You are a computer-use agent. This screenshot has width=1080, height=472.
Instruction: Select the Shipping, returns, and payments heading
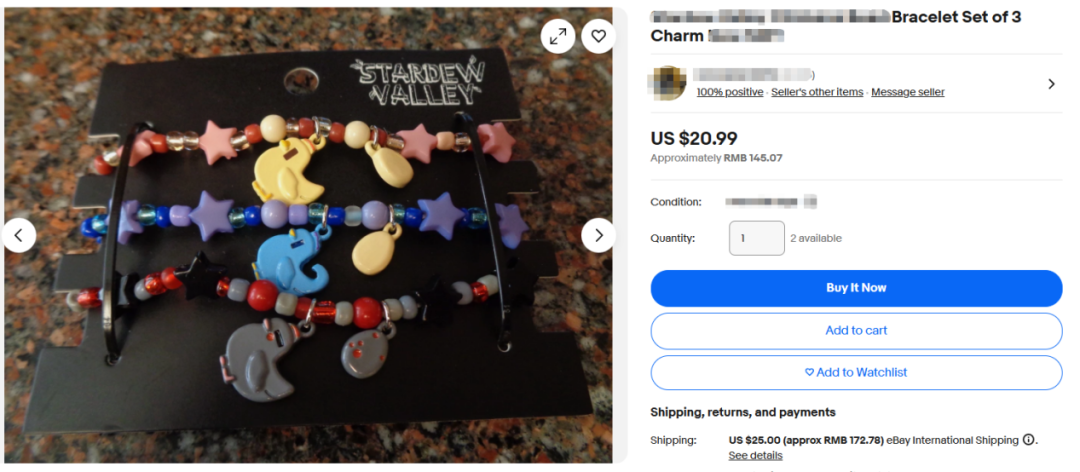click(x=742, y=412)
